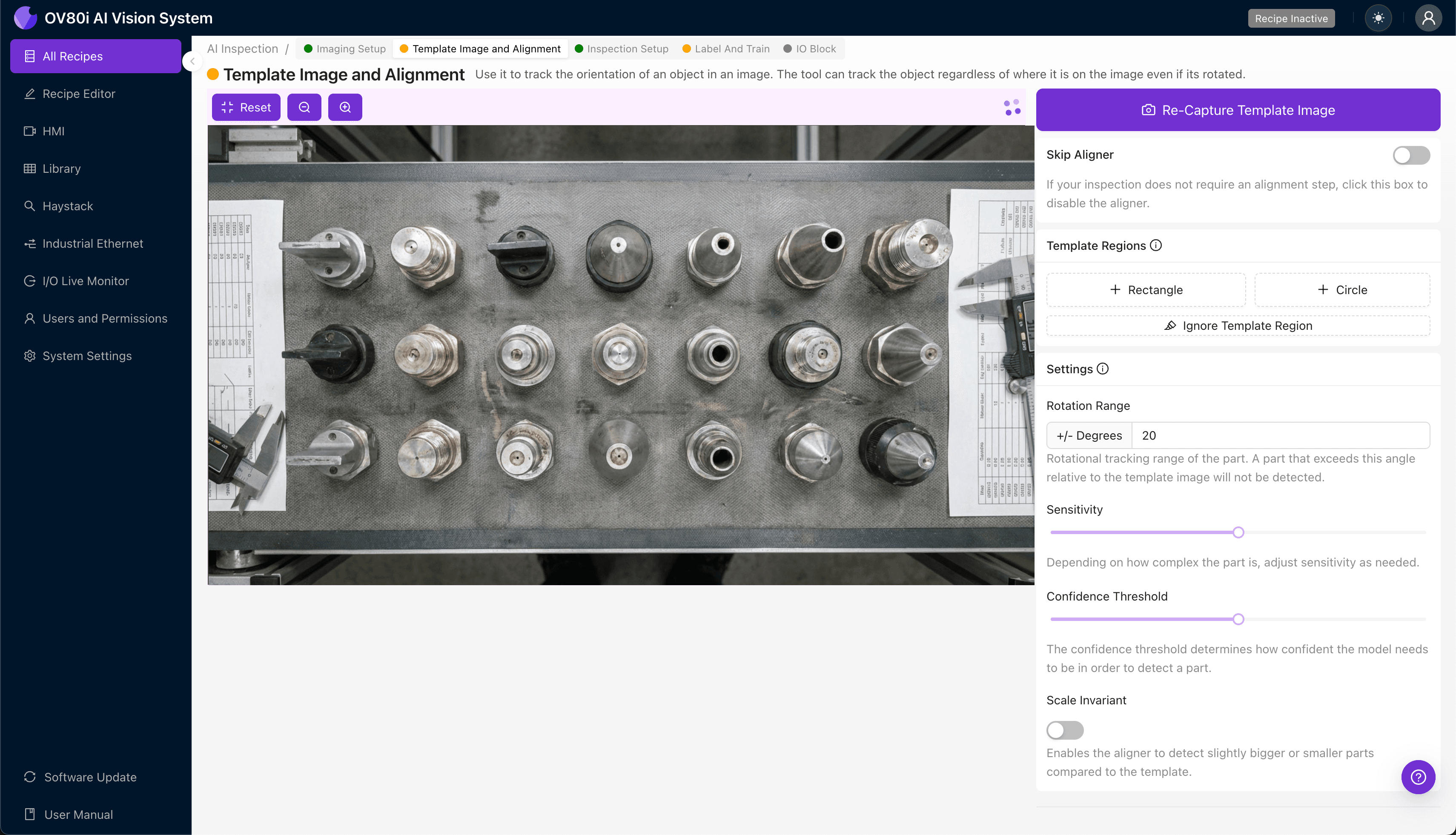
Task: Select the zoom out tool
Action: (304, 107)
